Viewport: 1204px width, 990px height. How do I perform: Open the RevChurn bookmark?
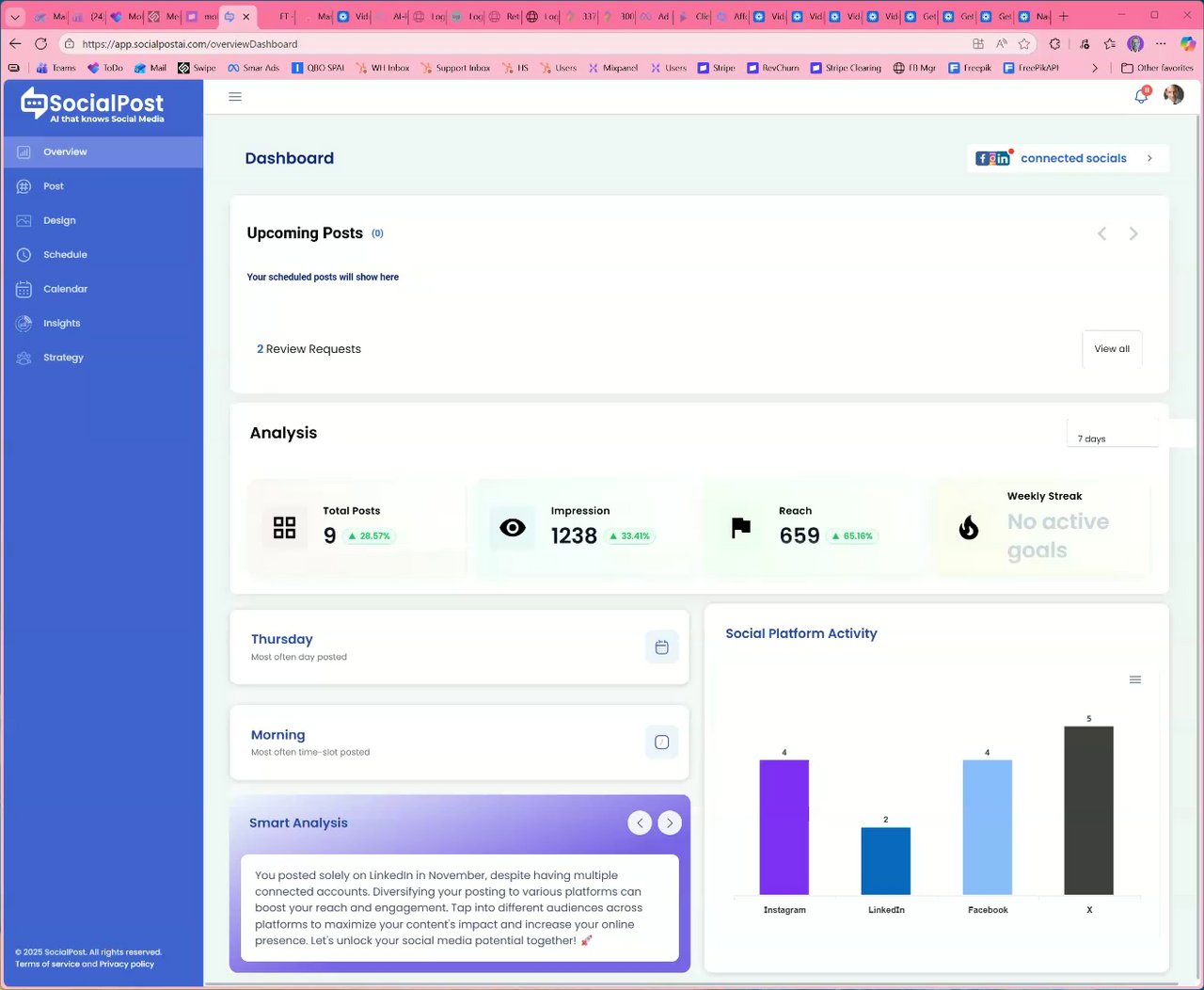[773, 68]
